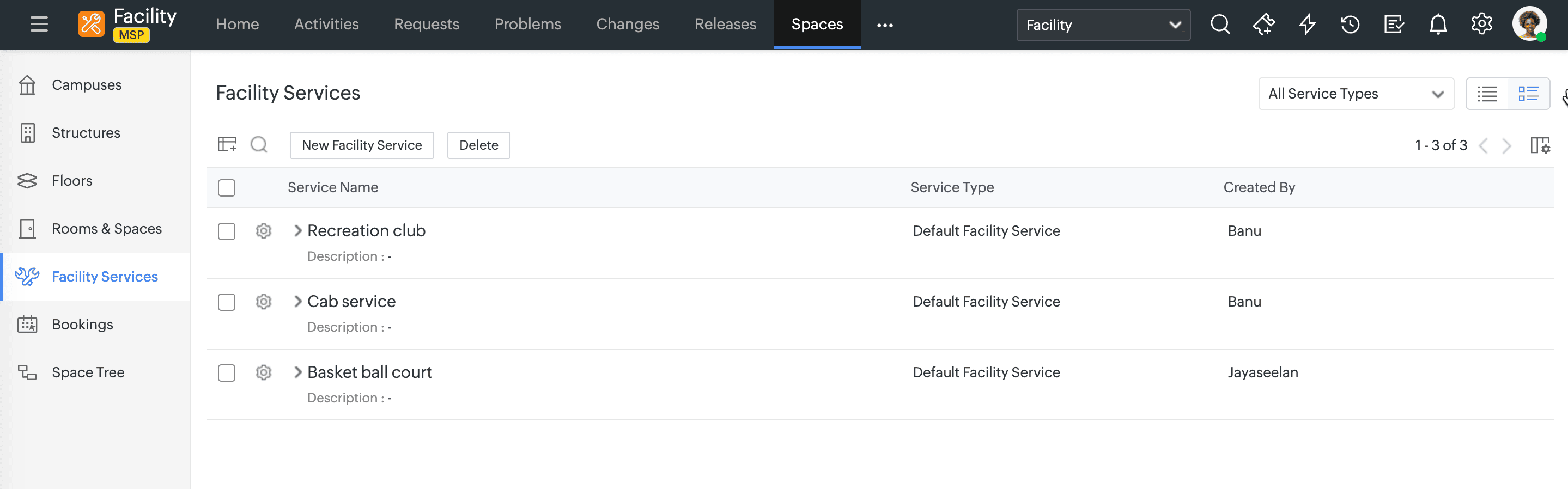The height and width of the screenshot is (489, 1568).
Task: Click the global search magnifier icon
Action: pyautogui.click(x=1220, y=25)
